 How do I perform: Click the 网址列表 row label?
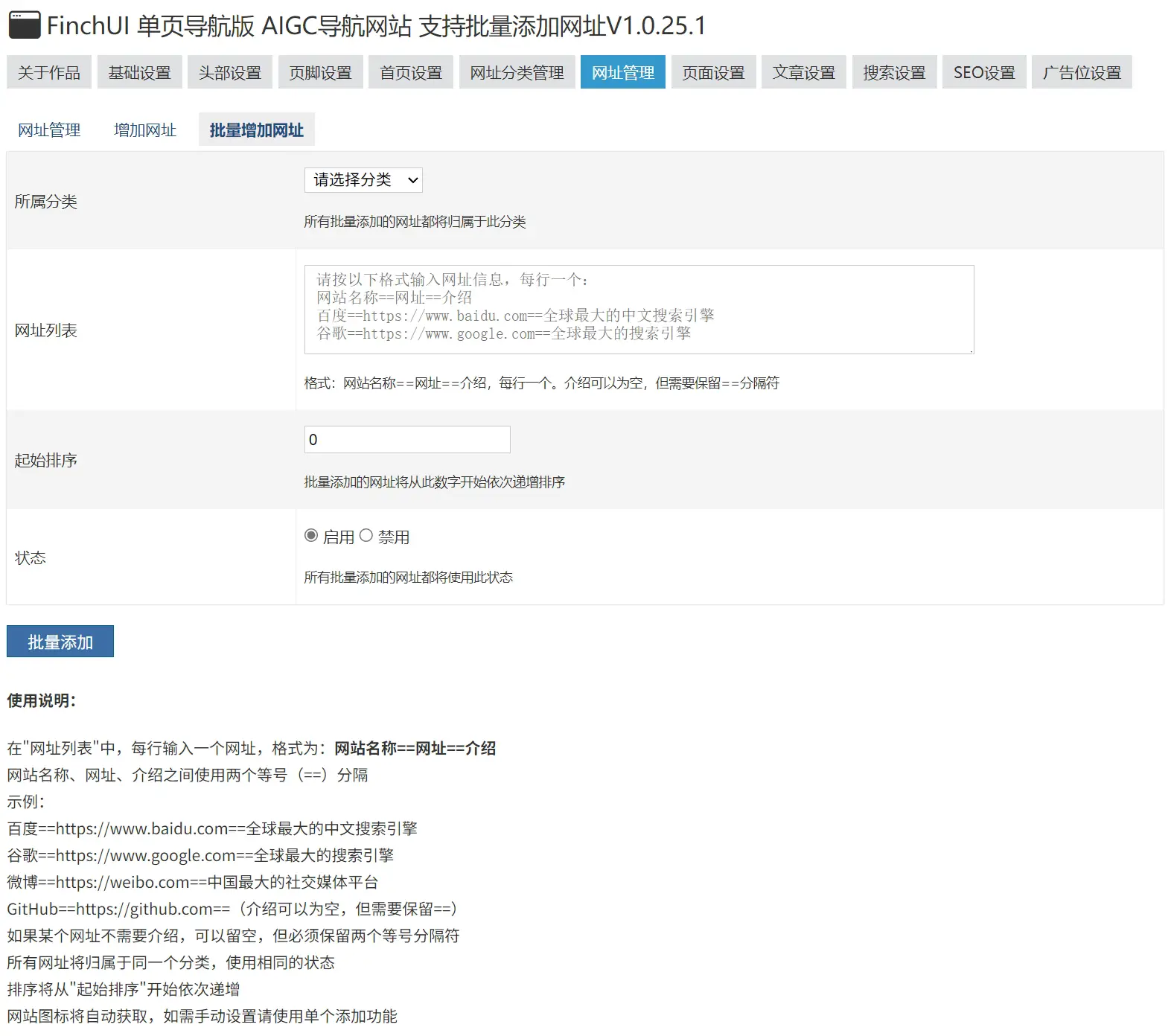point(46,330)
